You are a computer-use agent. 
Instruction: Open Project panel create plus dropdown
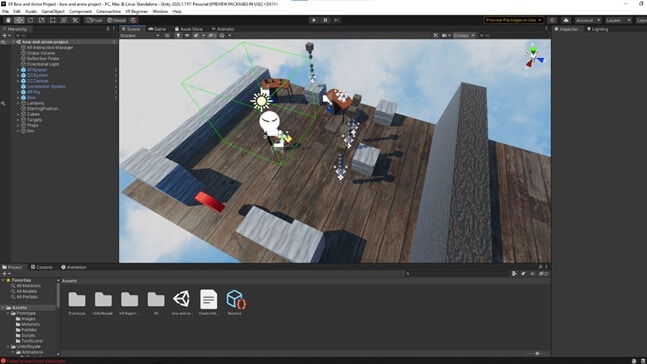[x=6, y=274]
